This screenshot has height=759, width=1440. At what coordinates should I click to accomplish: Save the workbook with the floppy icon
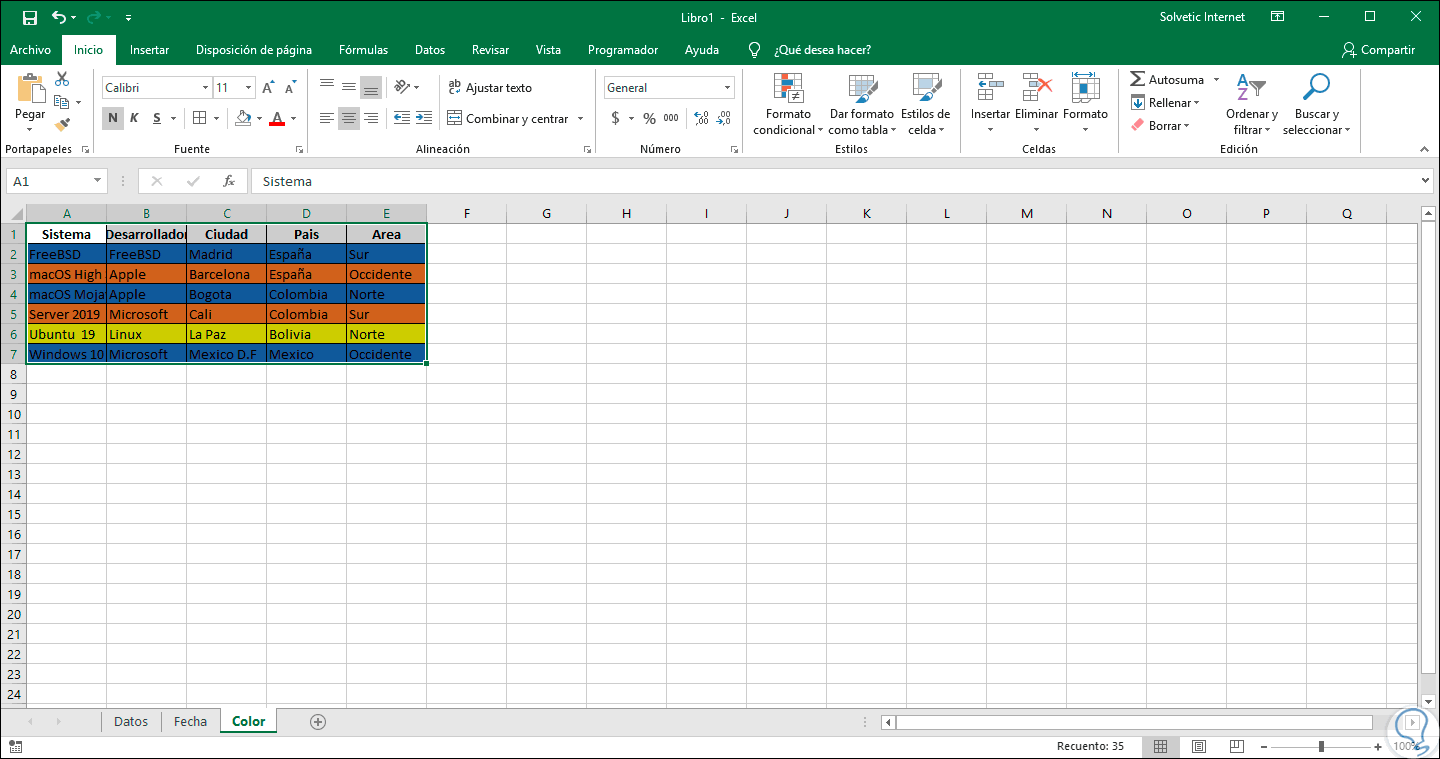pyautogui.click(x=29, y=17)
